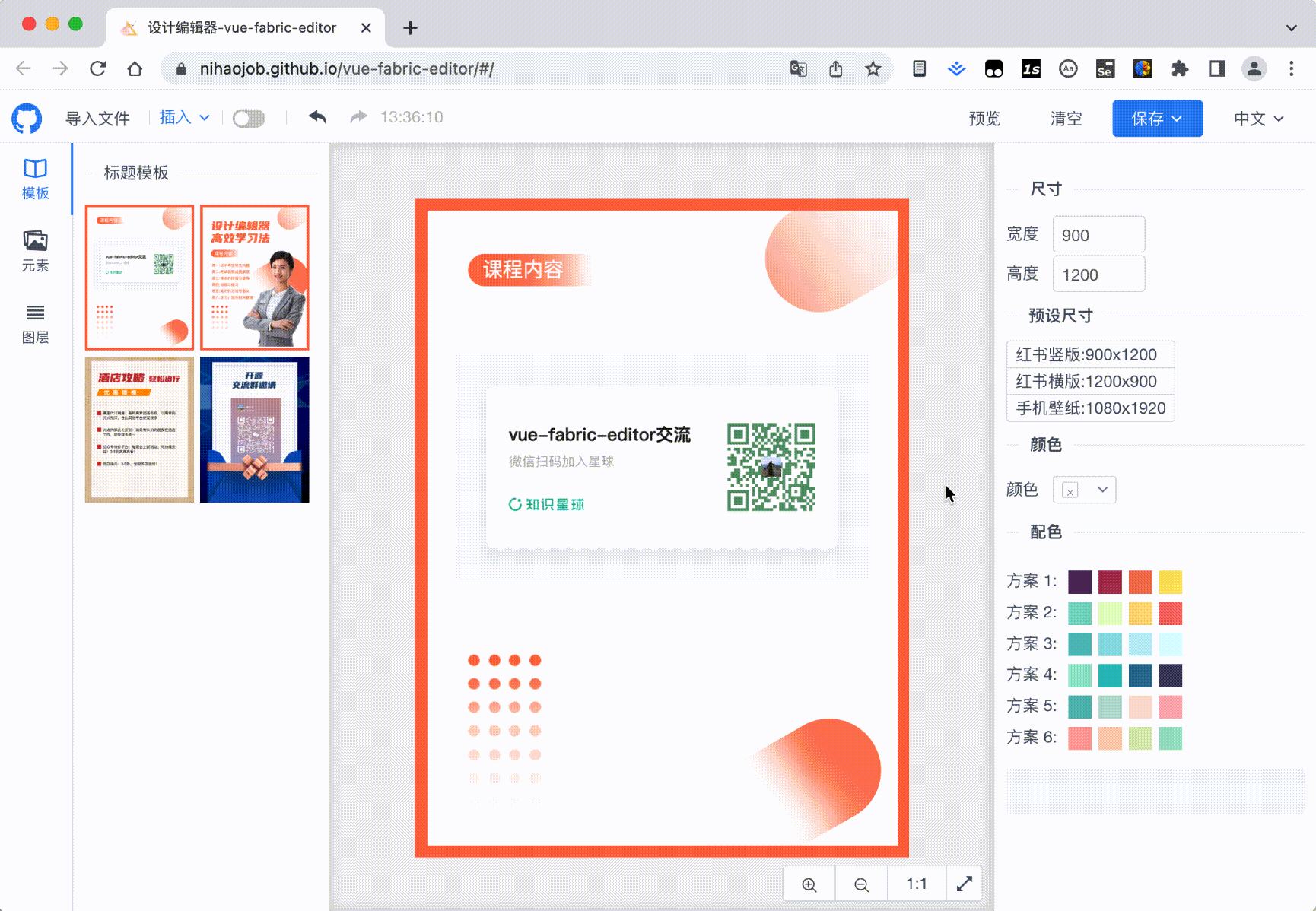Click the 1s extension icon

coord(1031,68)
